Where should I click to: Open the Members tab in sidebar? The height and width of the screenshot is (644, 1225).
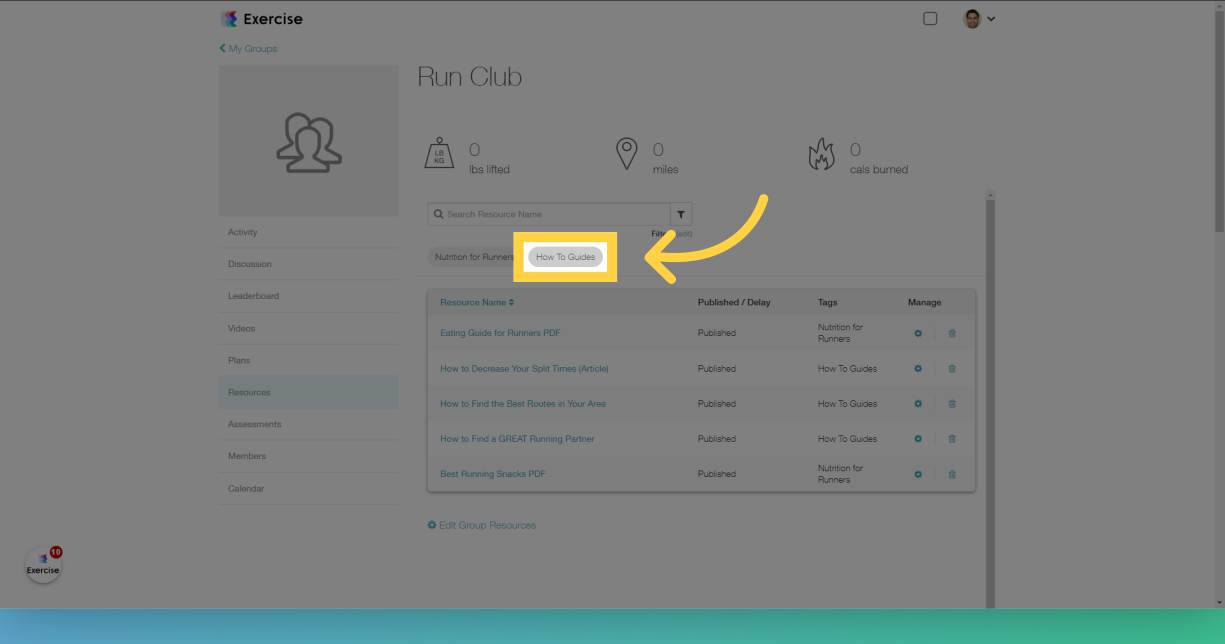(x=309, y=456)
